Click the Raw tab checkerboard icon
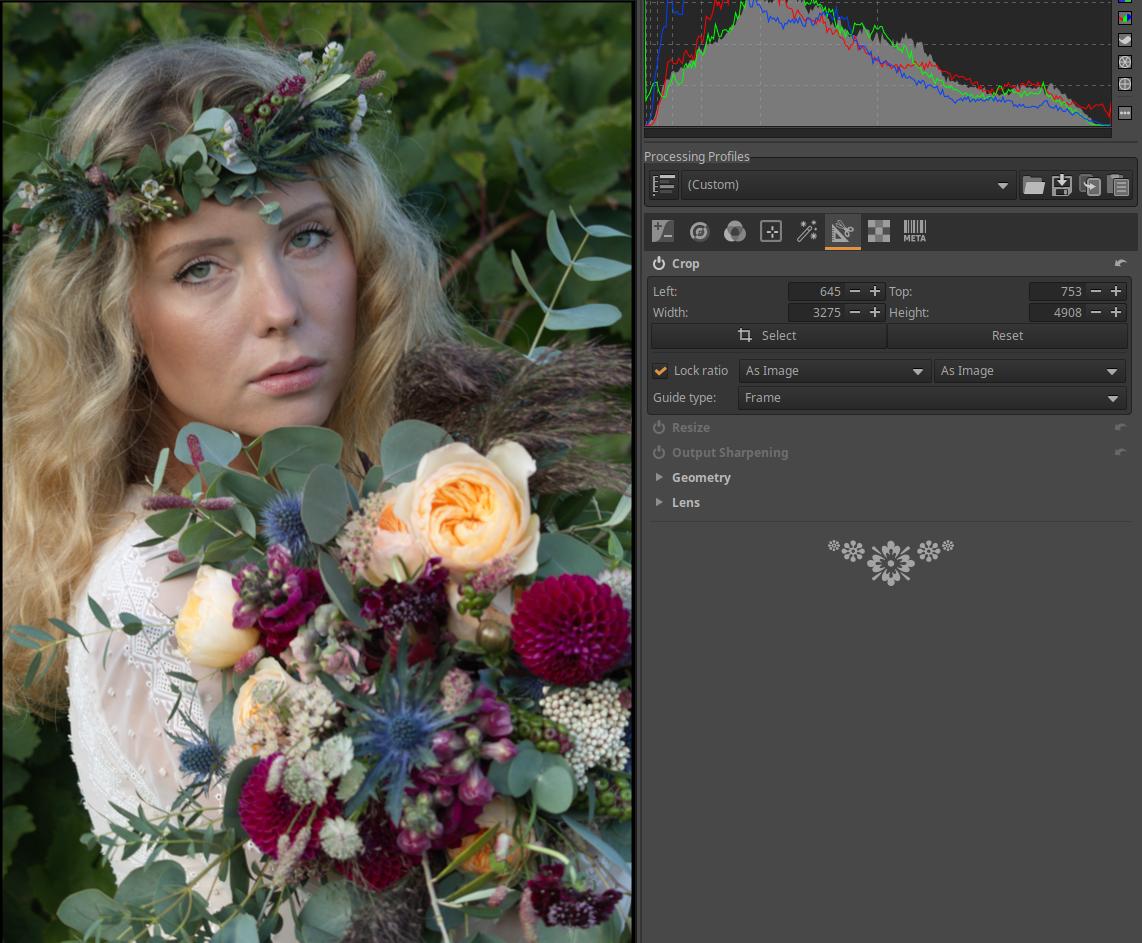Screen dimensions: 1142x943 878,232
